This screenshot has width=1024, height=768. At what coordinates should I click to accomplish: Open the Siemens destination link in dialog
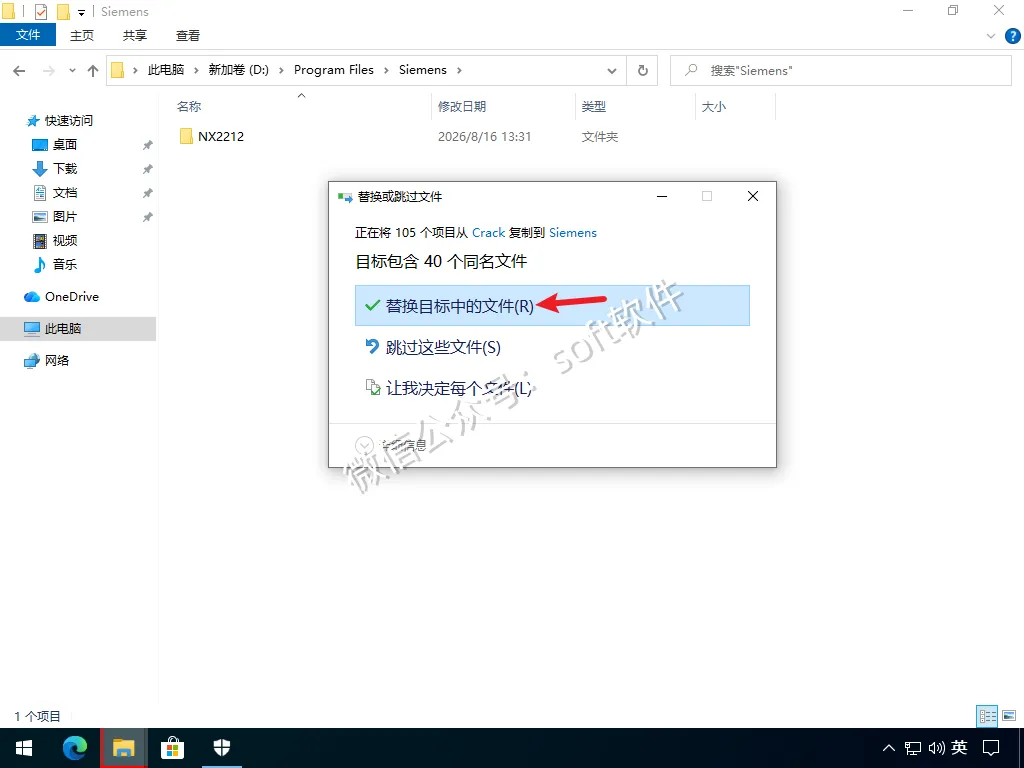573,232
